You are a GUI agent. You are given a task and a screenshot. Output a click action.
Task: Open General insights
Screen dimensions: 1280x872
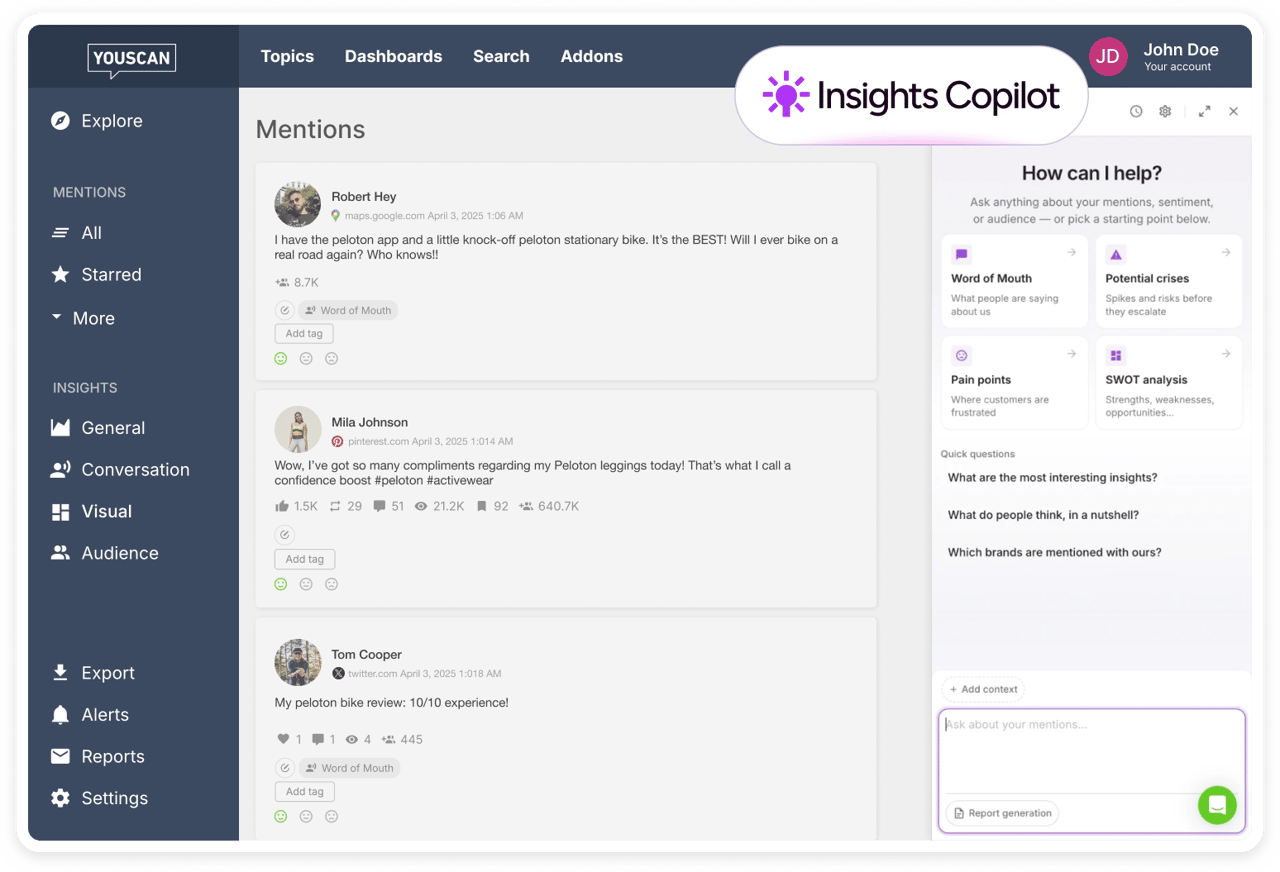98,428
